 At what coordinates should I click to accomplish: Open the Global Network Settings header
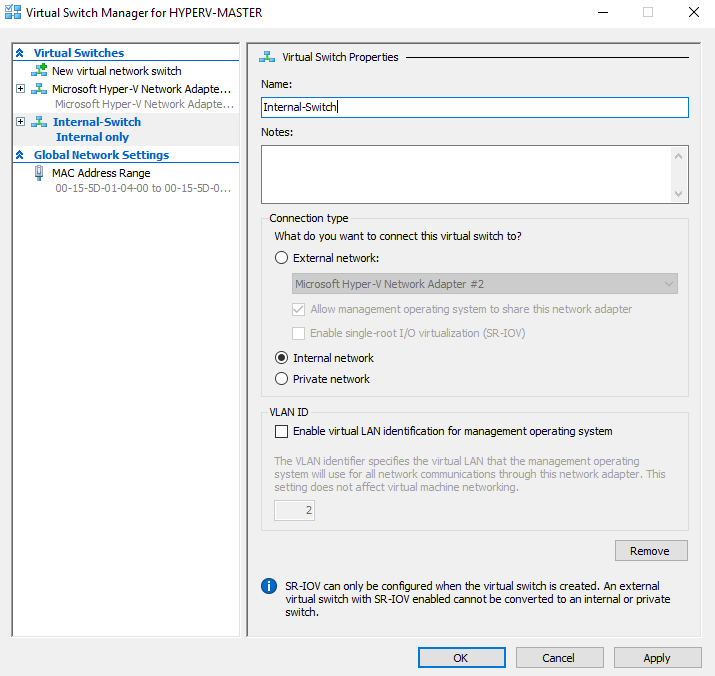pyautogui.click(x=101, y=155)
